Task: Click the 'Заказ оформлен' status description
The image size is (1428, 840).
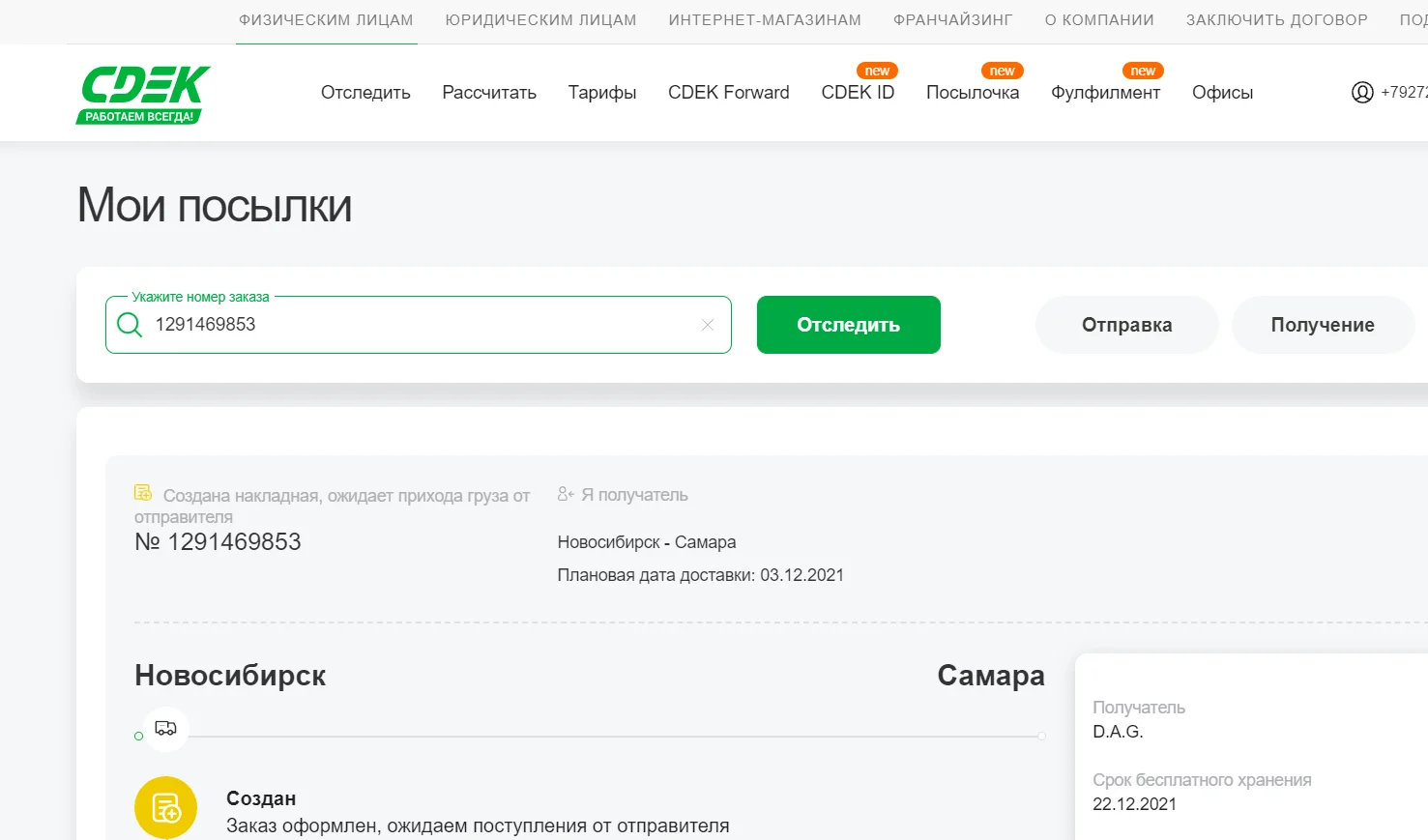Action: click(x=478, y=826)
